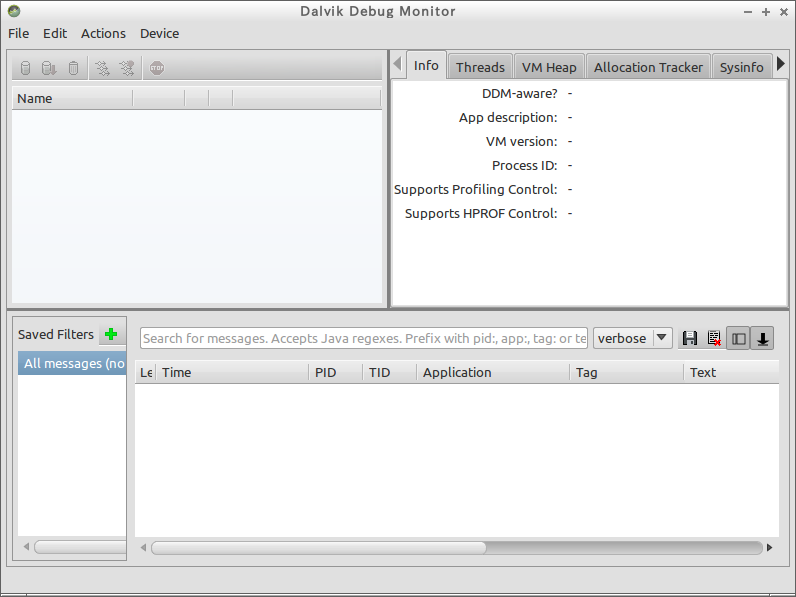This screenshot has height=597, width=796.
Task: Click left arrow of filters scrollbar
Action: pos(26,547)
